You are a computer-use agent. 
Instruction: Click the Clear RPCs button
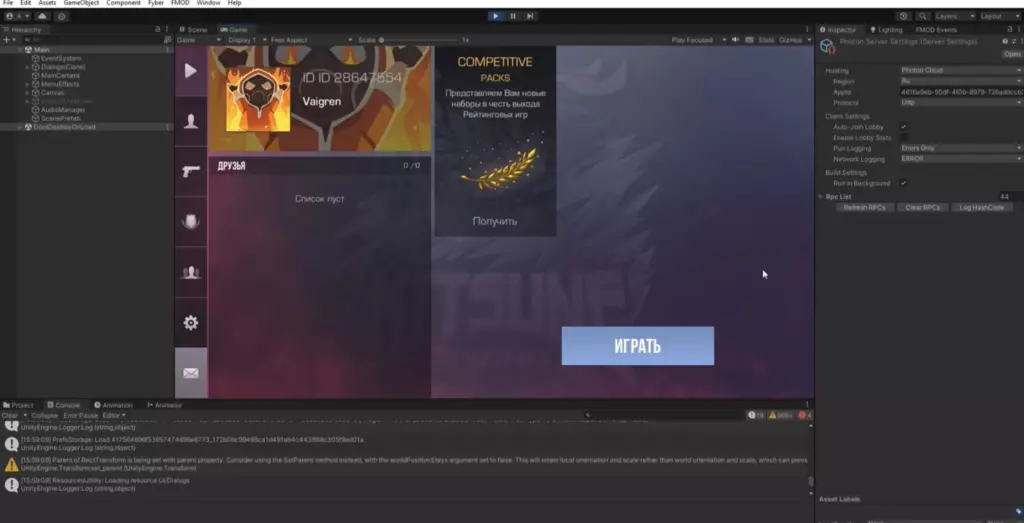[x=922, y=208]
